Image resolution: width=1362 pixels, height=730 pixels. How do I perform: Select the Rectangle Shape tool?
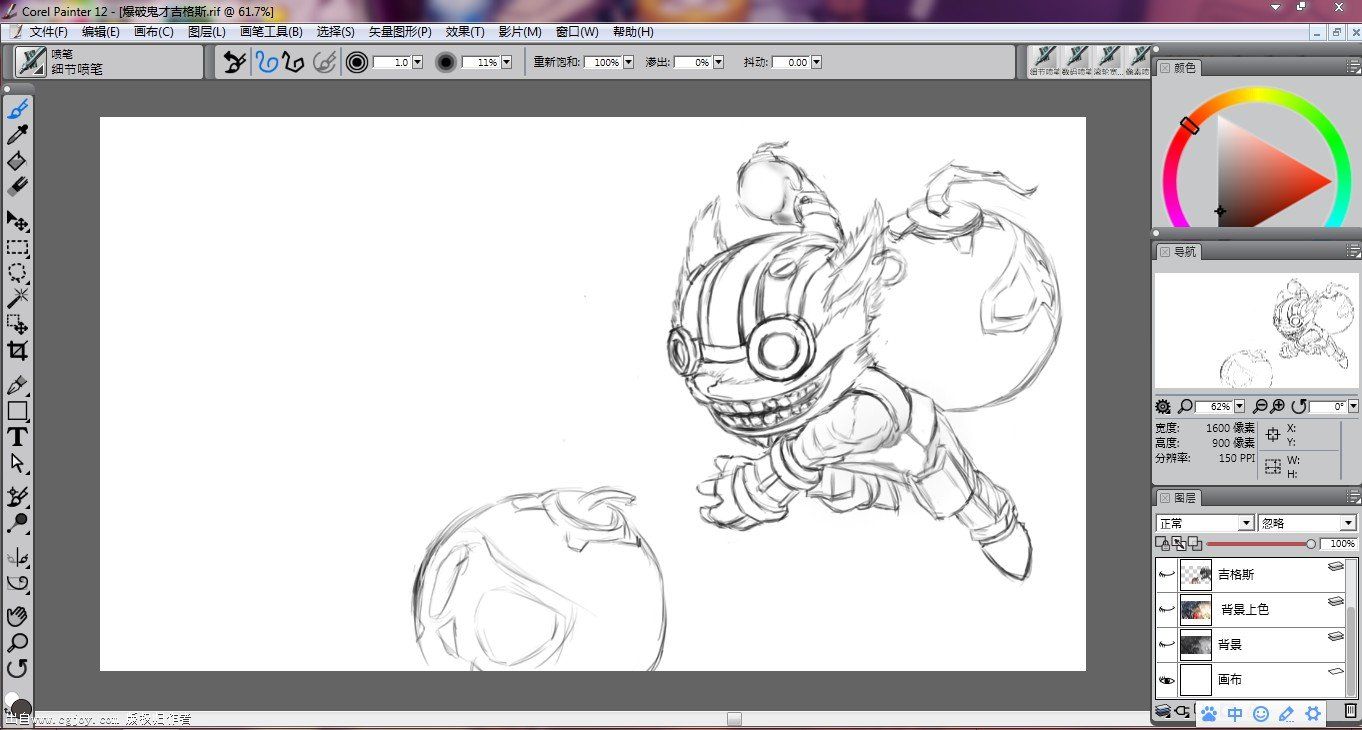[x=17, y=411]
